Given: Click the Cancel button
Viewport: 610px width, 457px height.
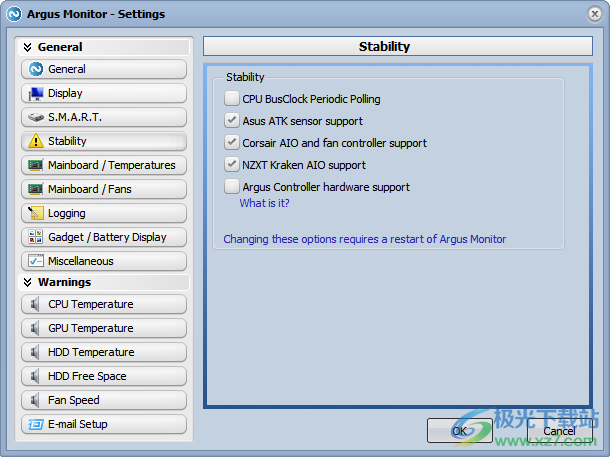Looking at the screenshot, I should (559, 431).
